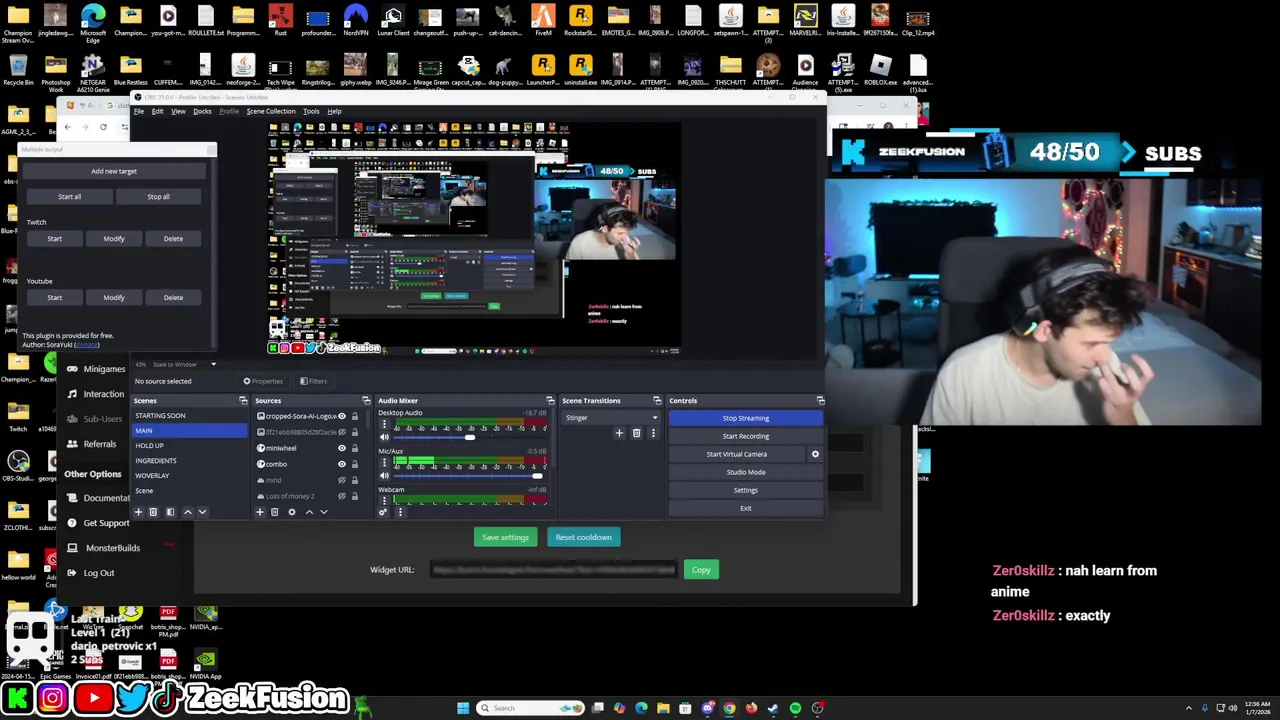Add a new scene with plus icon
1280x720 pixels.
click(138, 512)
